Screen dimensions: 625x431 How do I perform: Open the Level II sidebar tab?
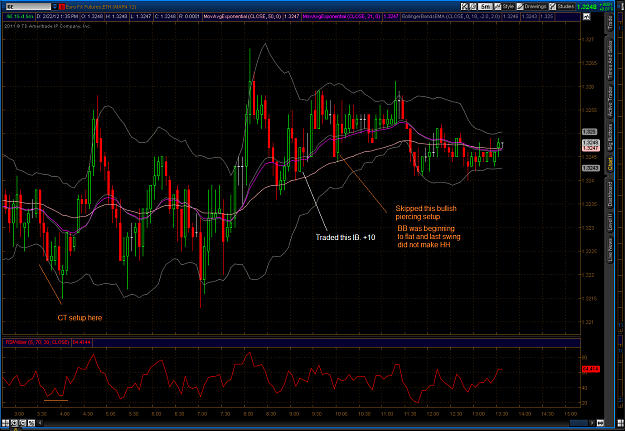coord(610,222)
